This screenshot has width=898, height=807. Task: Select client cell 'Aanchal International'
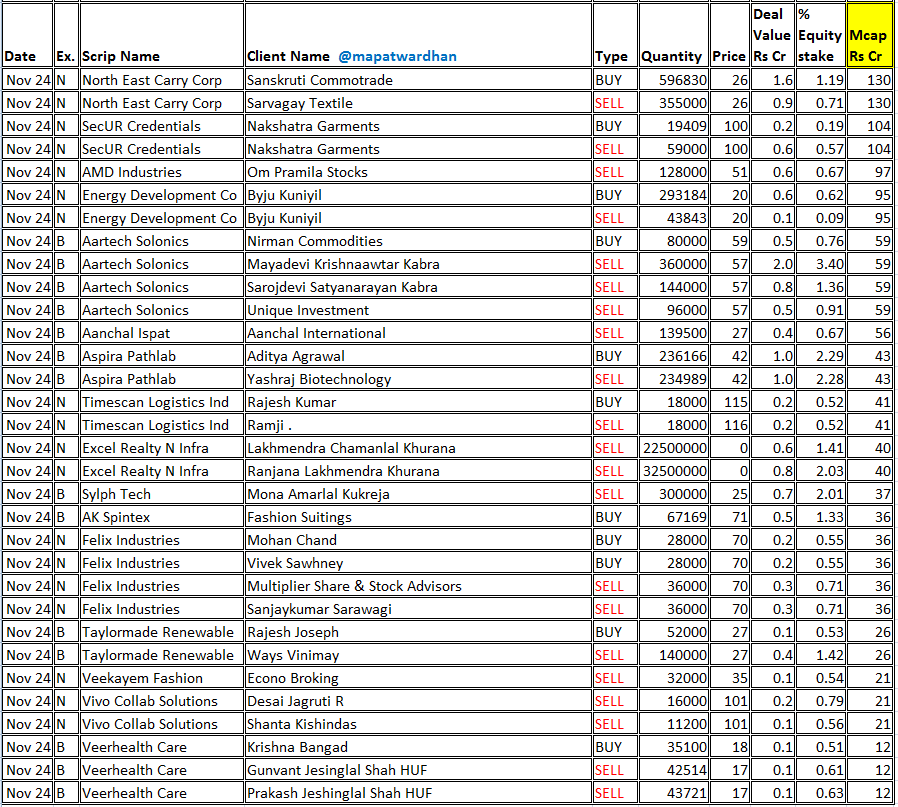418,333
